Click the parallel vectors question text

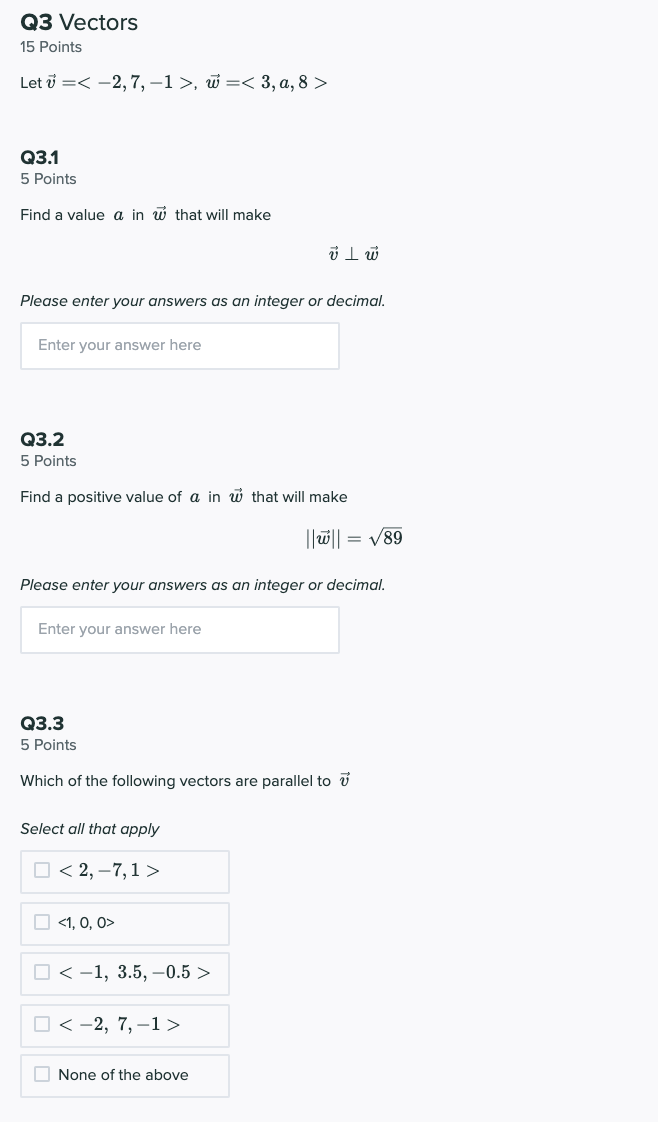pos(185,780)
